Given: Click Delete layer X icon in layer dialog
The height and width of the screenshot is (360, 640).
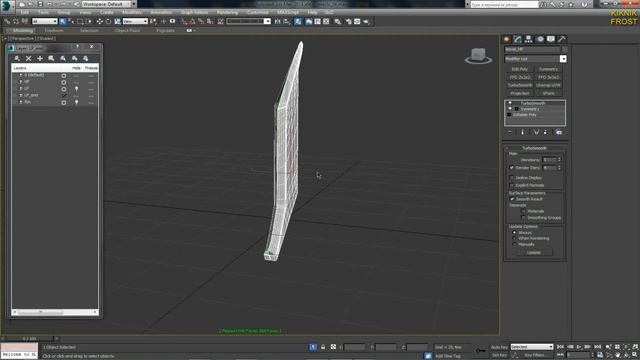Looking at the screenshot, I should coord(29,58).
